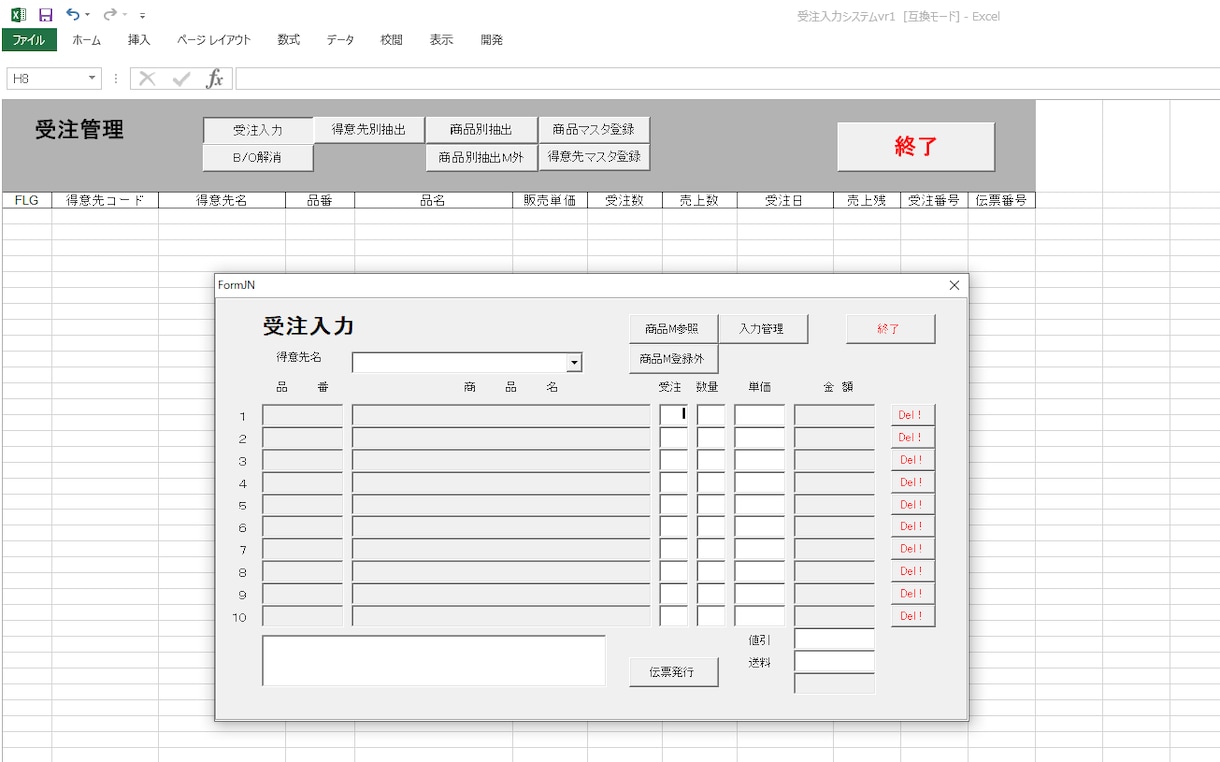This screenshot has width=1220, height=762.
Task: Click the 伝票番号 column header
Action: (1001, 200)
